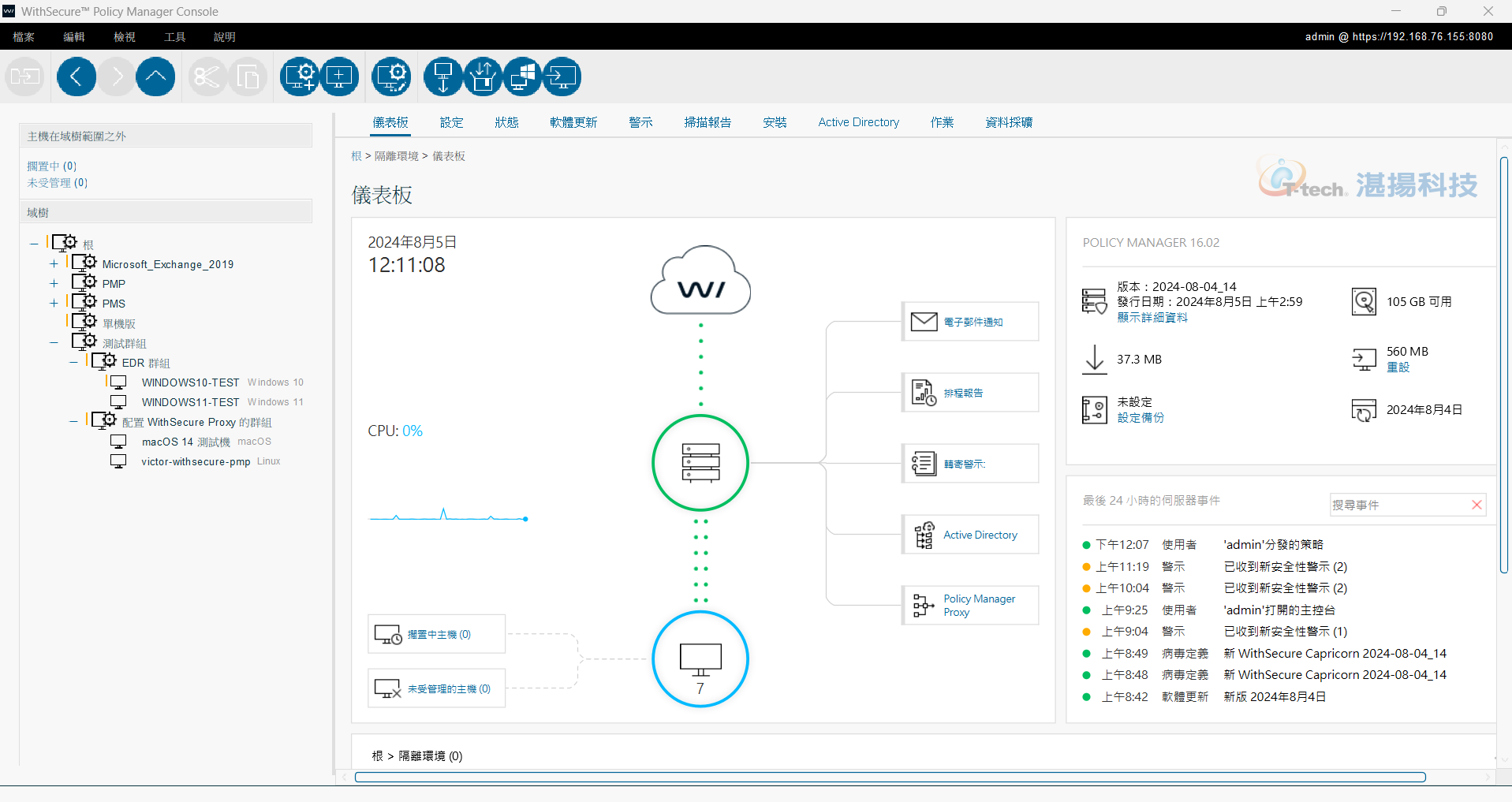The image size is (1512, 802).
Task: Switch to the 警示 tab
Action: (641, 122)
